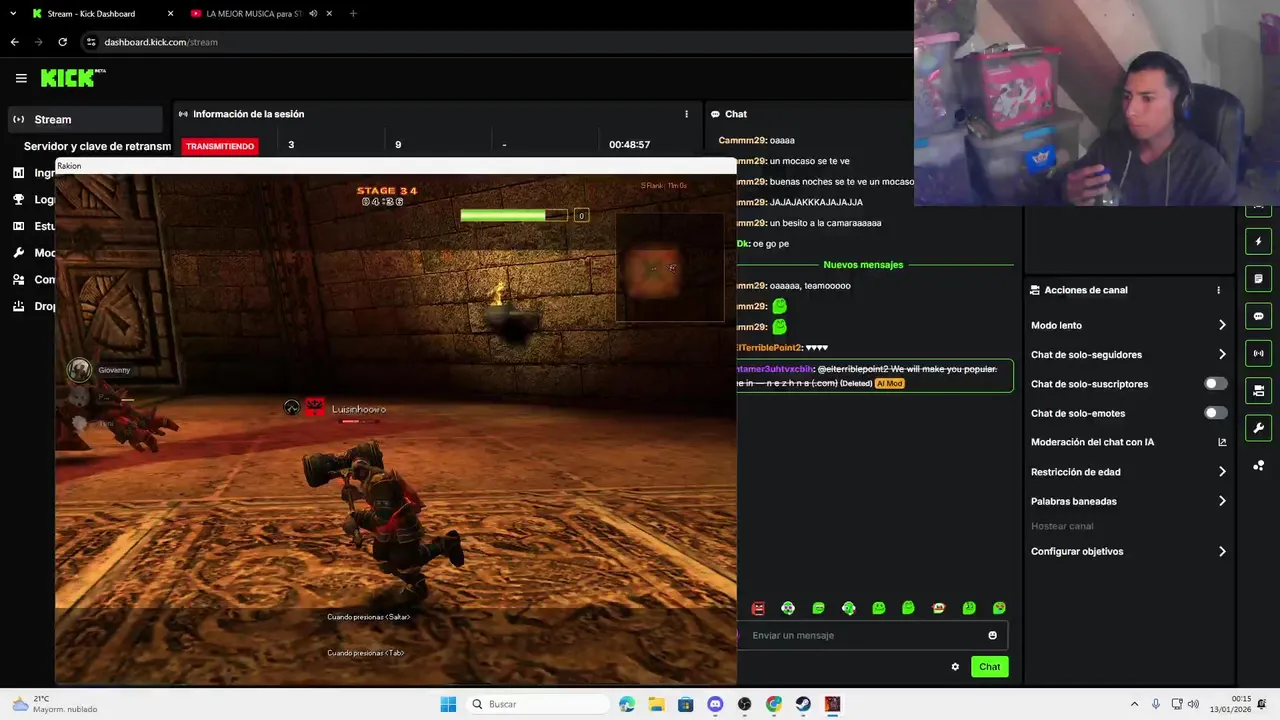This screenshot has width=1280, height=720.
Task: Open the hamburger menu beside Kick logo
Action: (x=21, y=78)
